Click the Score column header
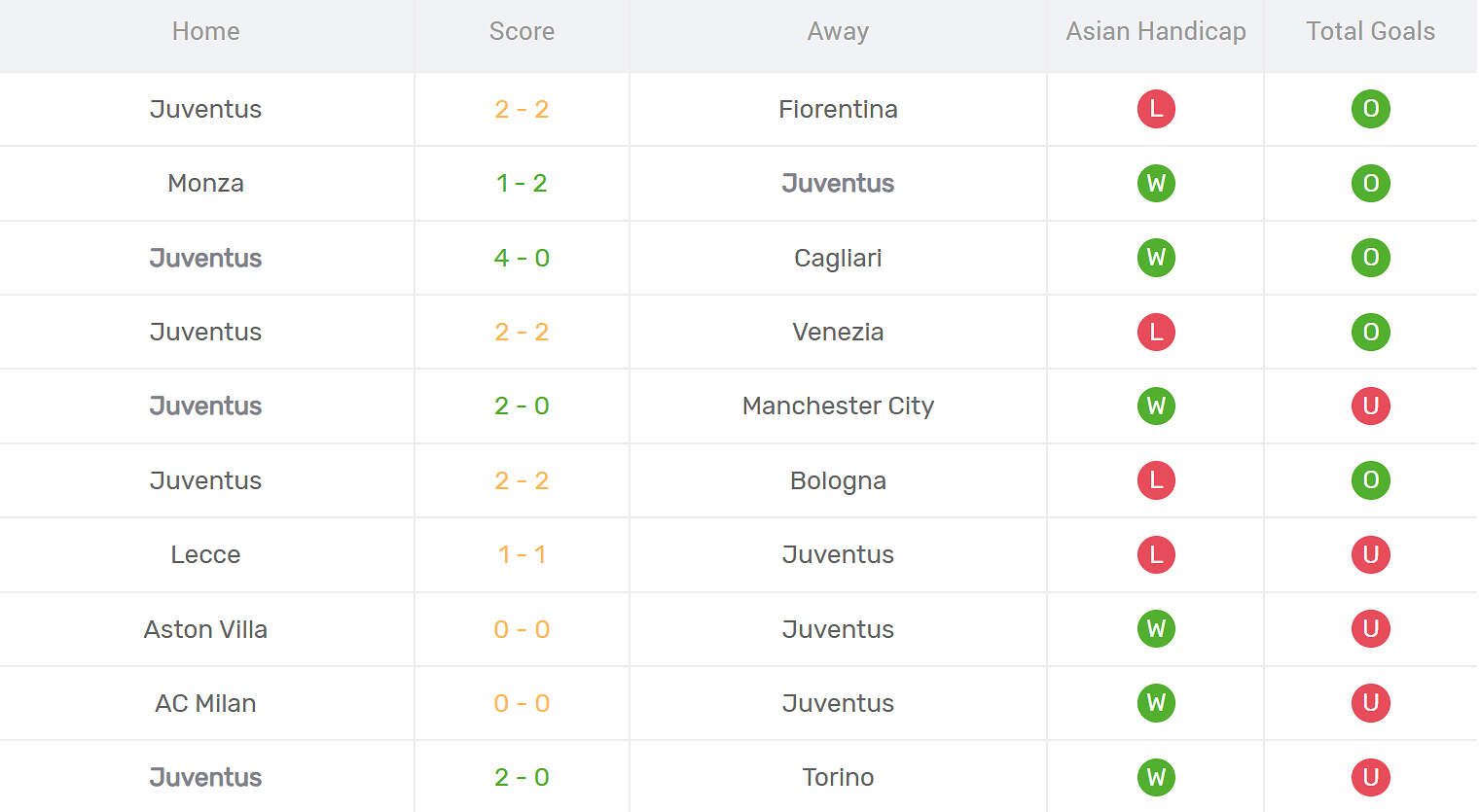This screenshot has width=1480, height=812. coord(522,31)
